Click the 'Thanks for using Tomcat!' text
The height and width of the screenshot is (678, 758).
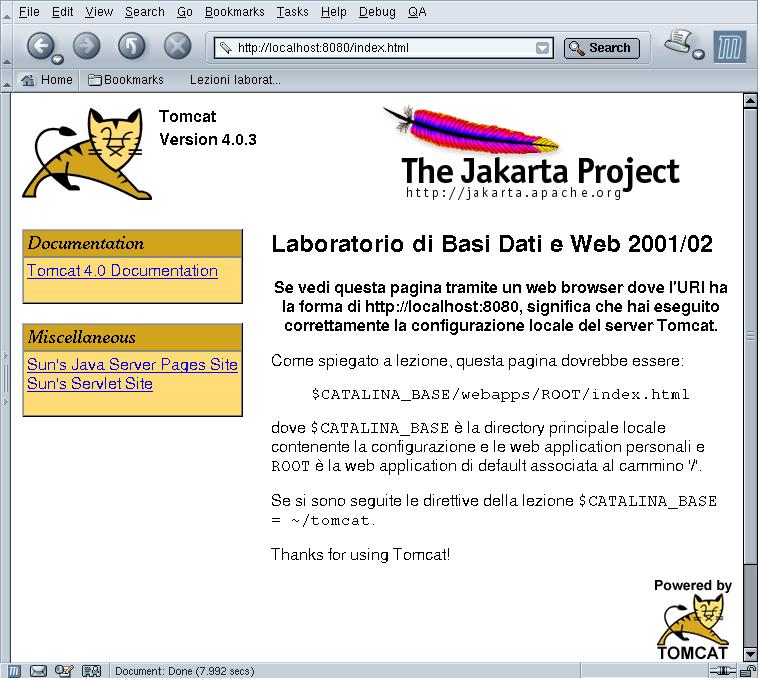(360, 554)
